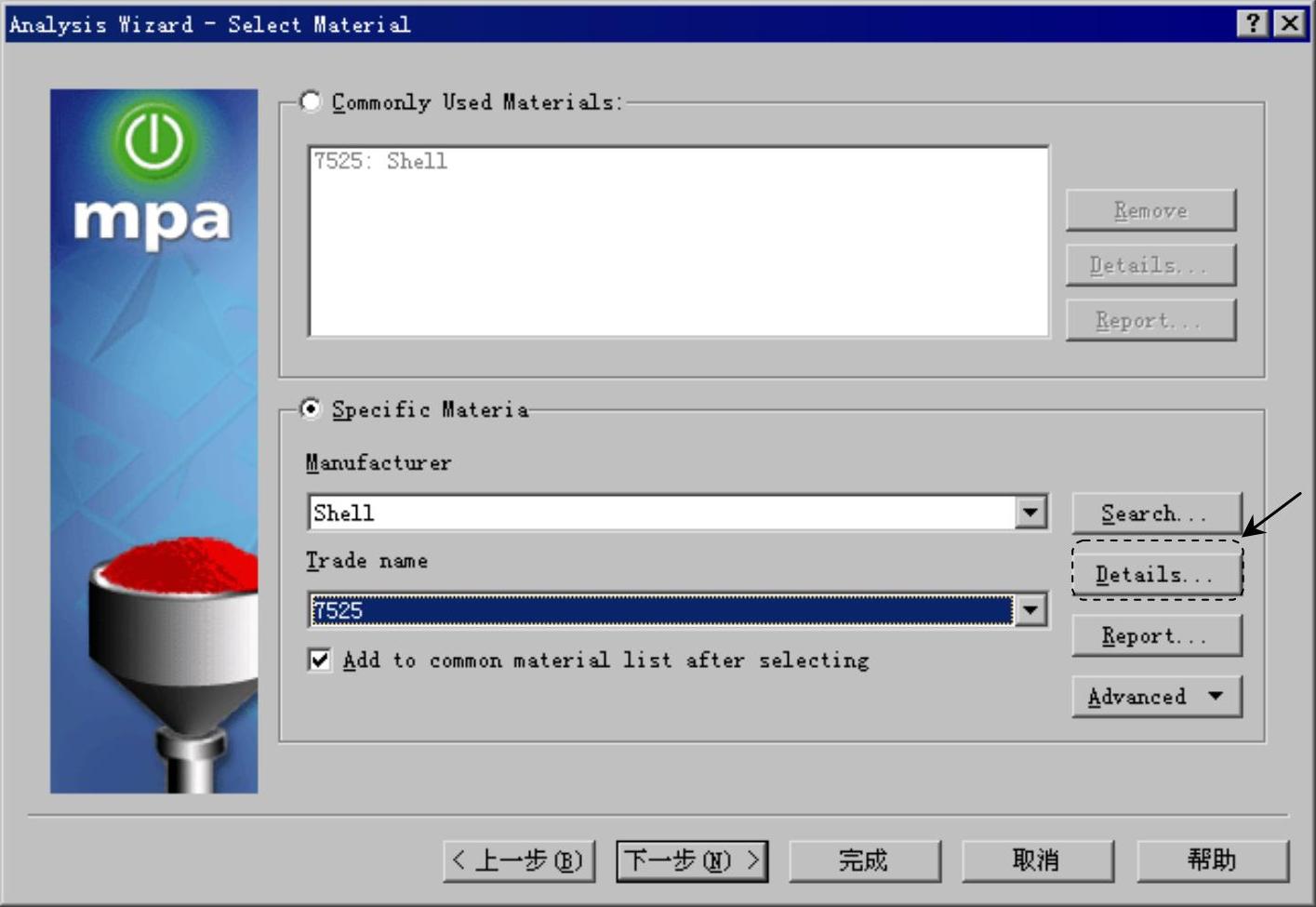This screenshot has height=907, width=1316.
Task: Open the Trade name dropdown arrow
Action: tap(1030, 610)
